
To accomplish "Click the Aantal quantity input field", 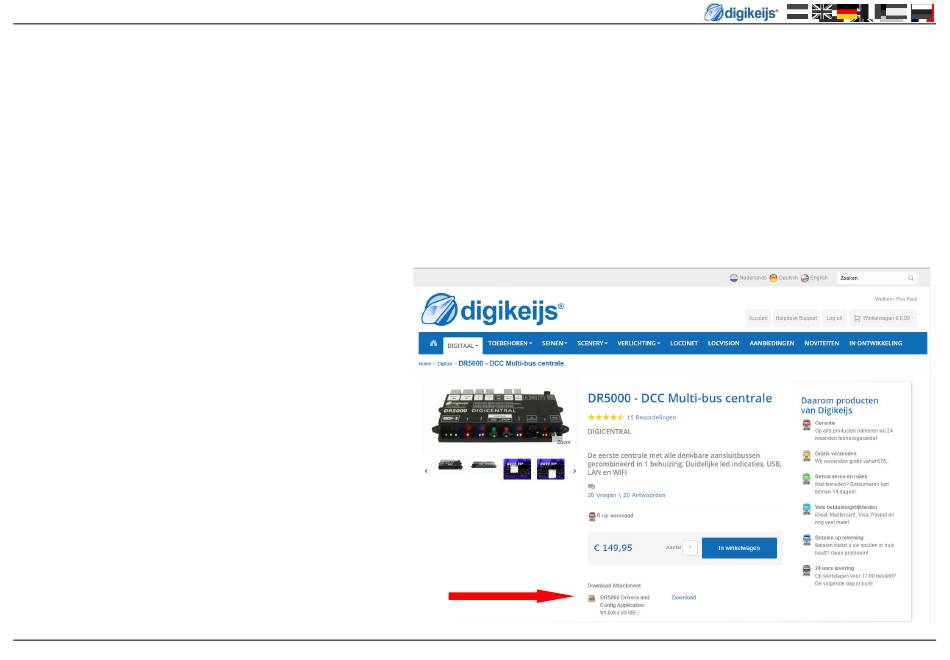I will 690,547.
